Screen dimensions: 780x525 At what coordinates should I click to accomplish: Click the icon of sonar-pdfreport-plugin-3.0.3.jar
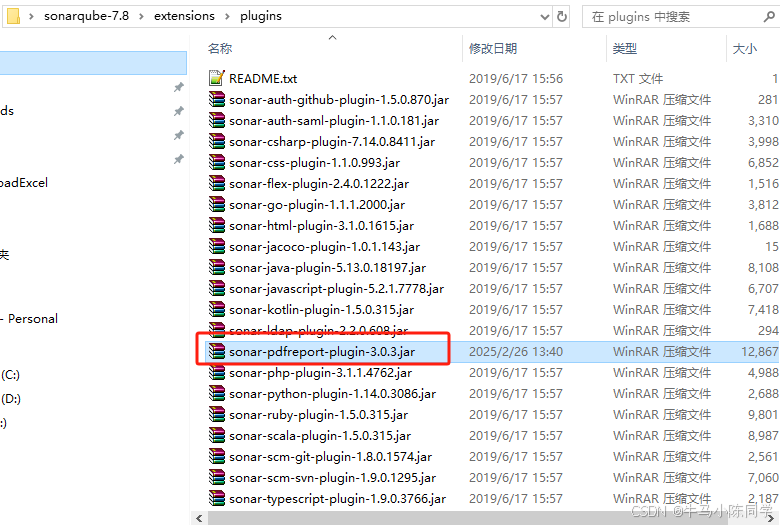click(216, 351)
